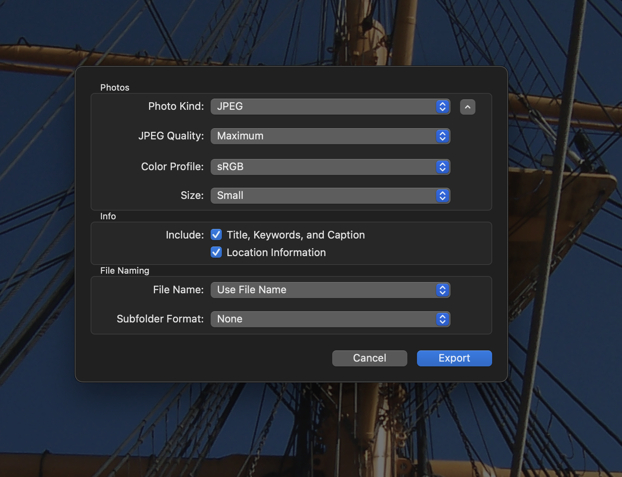This screenshot has height=477, width=622.
Task: Open the JPEG Quality dropdown set to Maximum
Action: tap(322, 136)
